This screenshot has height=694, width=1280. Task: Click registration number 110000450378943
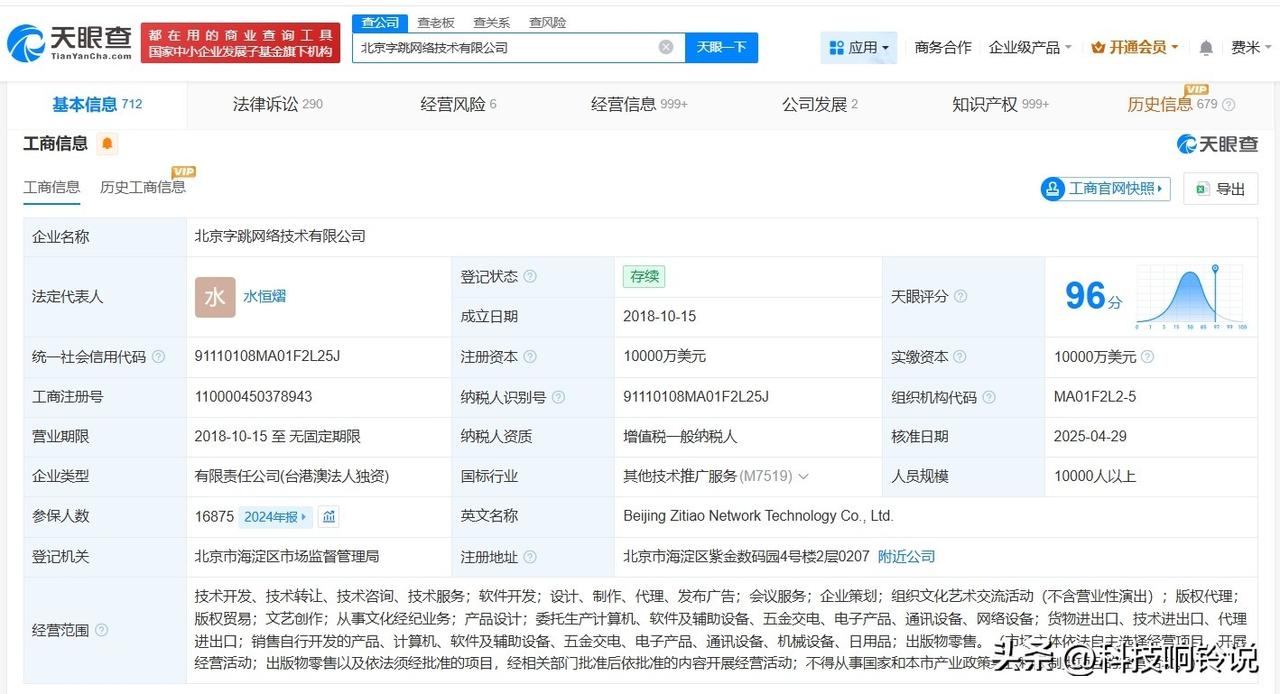coord(253,396)
